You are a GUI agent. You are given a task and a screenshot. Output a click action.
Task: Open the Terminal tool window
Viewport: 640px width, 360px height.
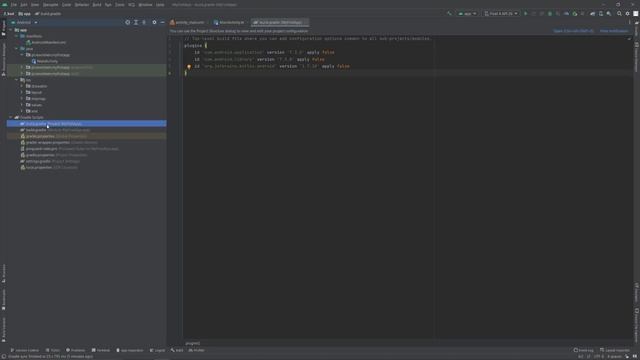tap(101, 350)
